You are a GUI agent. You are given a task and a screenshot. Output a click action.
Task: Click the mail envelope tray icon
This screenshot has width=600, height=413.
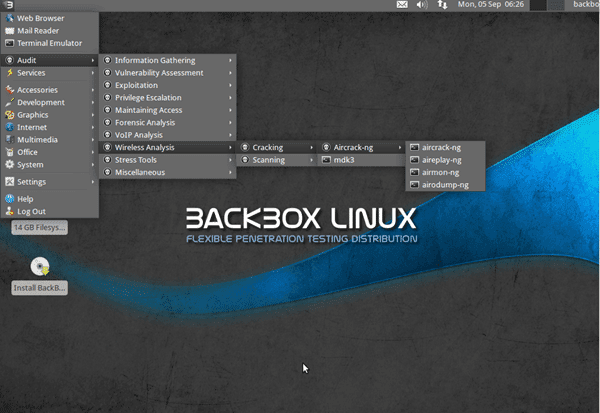click(402, 5)
